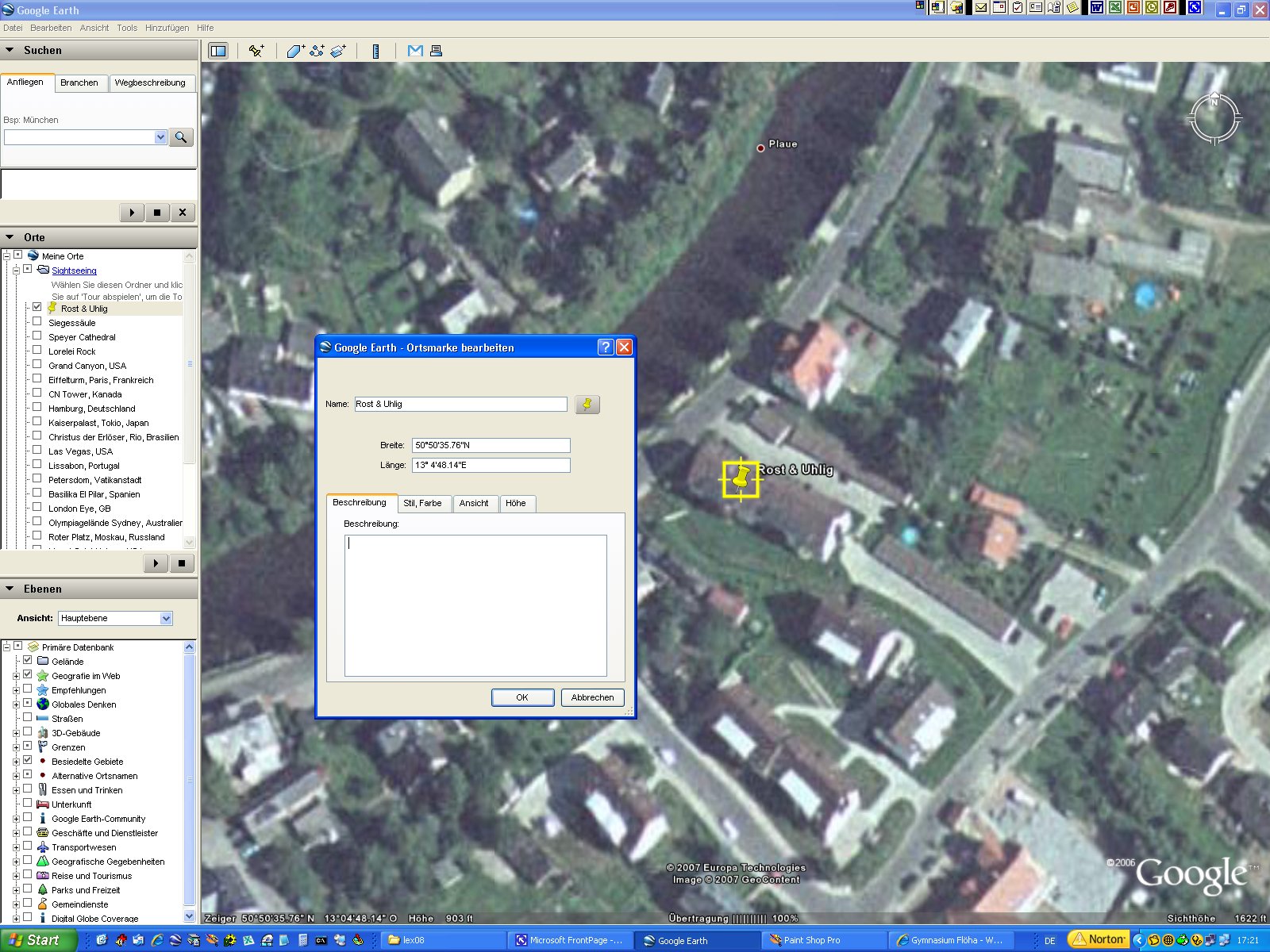The image size is (1270, 952).
Task: Switch to the Branchen search tab
Action: coord(79,83)
